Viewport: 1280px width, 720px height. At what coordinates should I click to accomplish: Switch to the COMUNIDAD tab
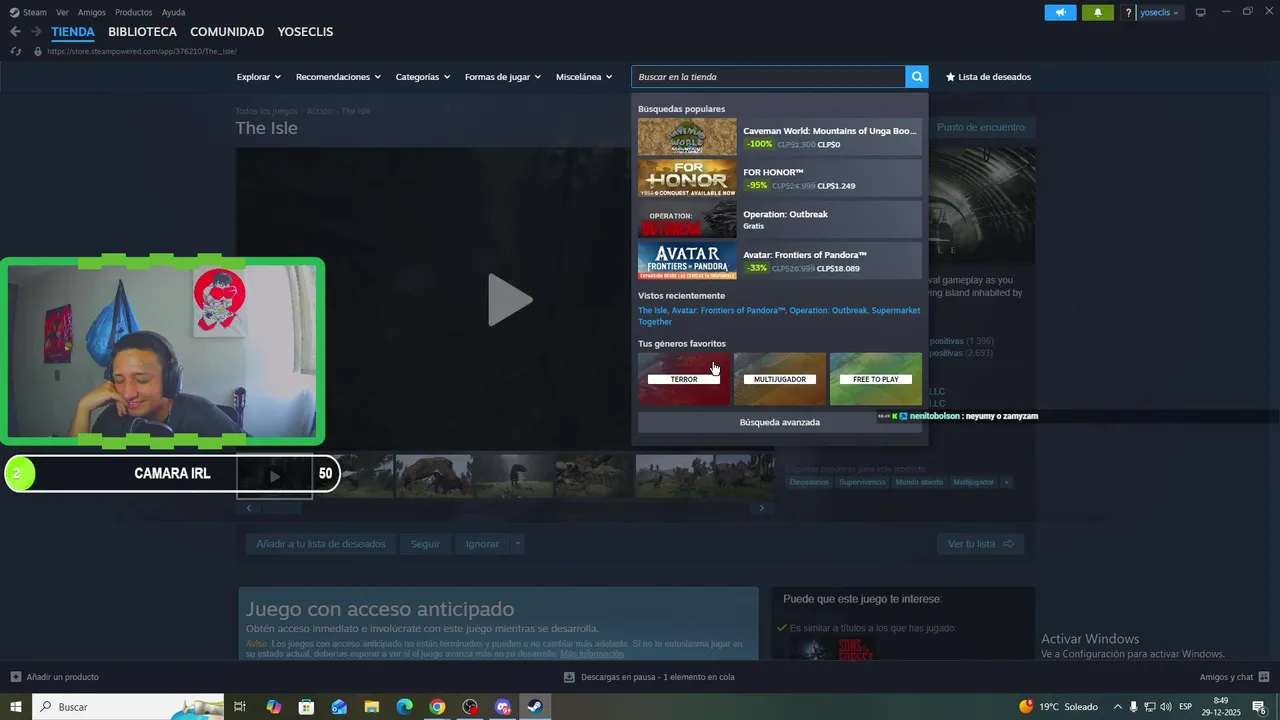coord(227,32)
